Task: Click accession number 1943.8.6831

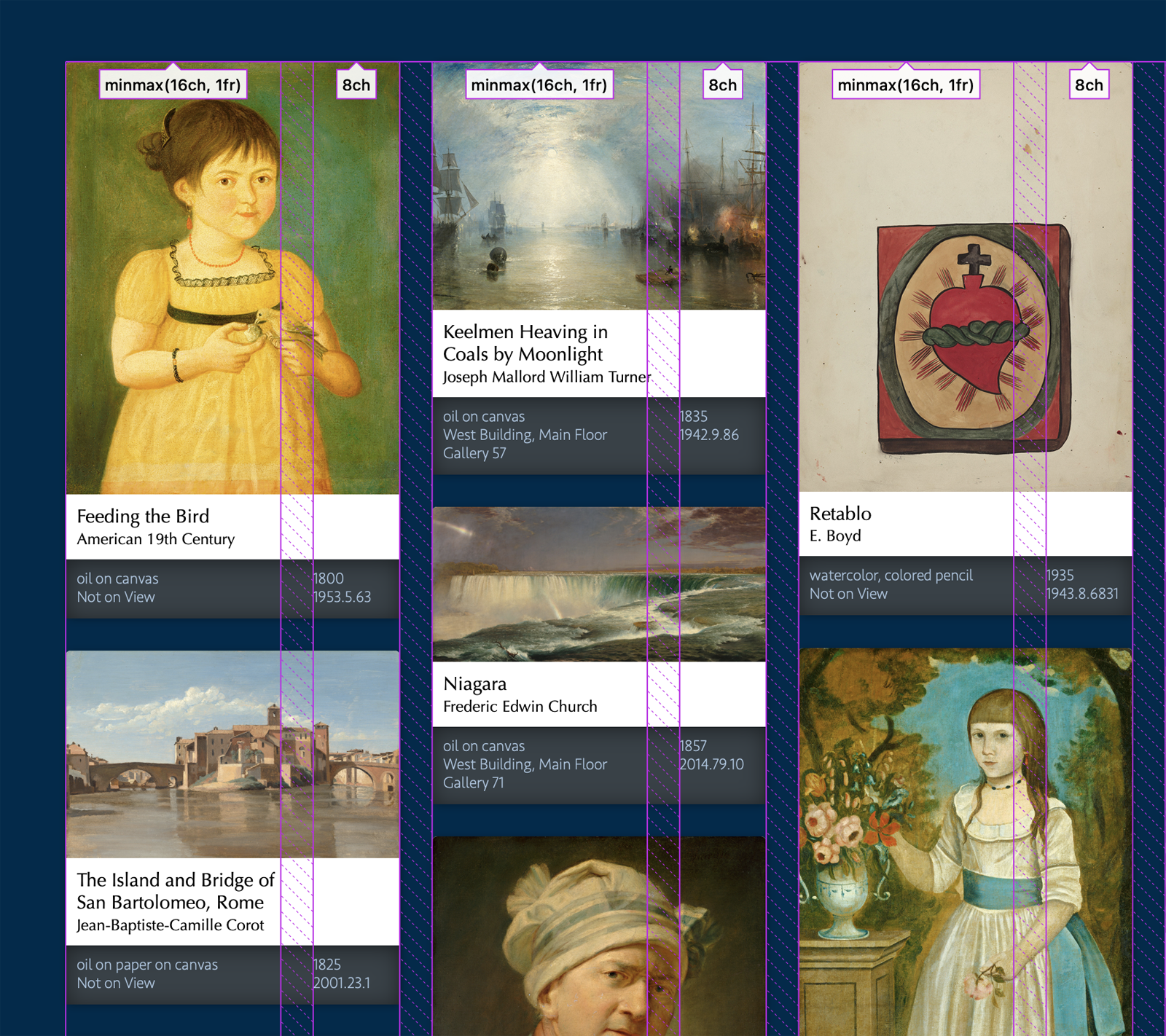Action: click(x=1082, y=593)
